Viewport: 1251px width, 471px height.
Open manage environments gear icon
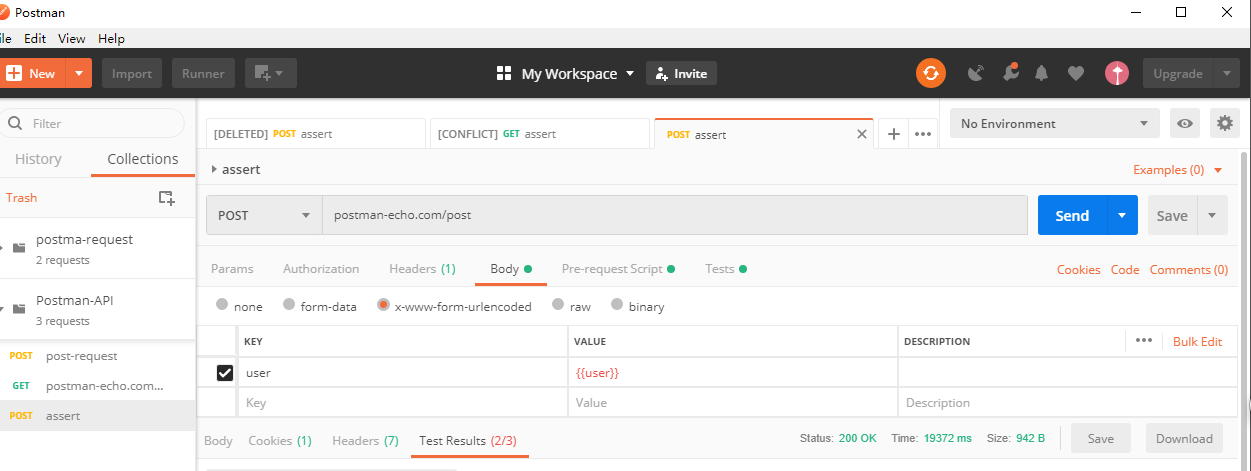[1225, 124]
